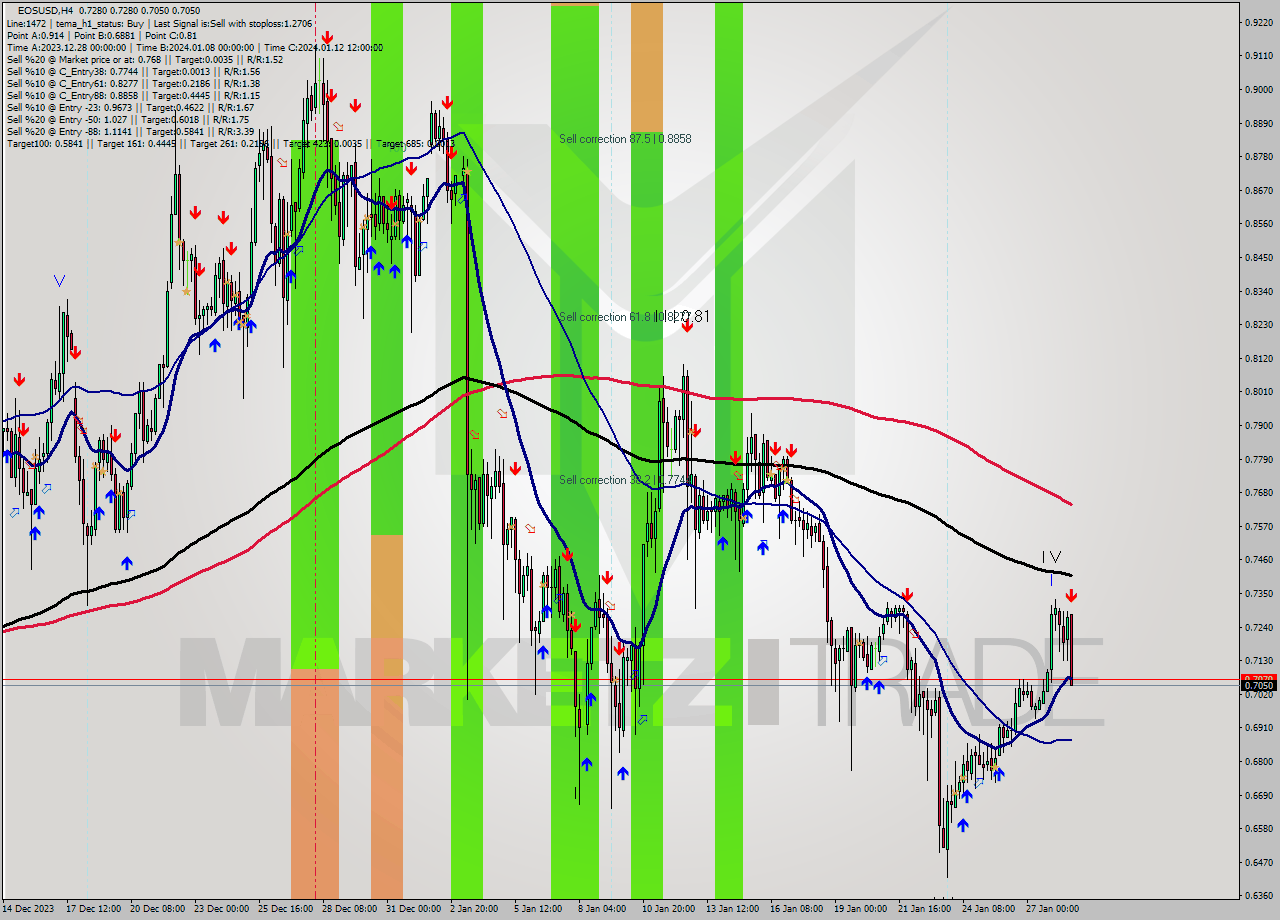Click 'Sell %20 @ Market price' line
The width and height of the screenshot is (1280, 920).
(x=145, y=59)
